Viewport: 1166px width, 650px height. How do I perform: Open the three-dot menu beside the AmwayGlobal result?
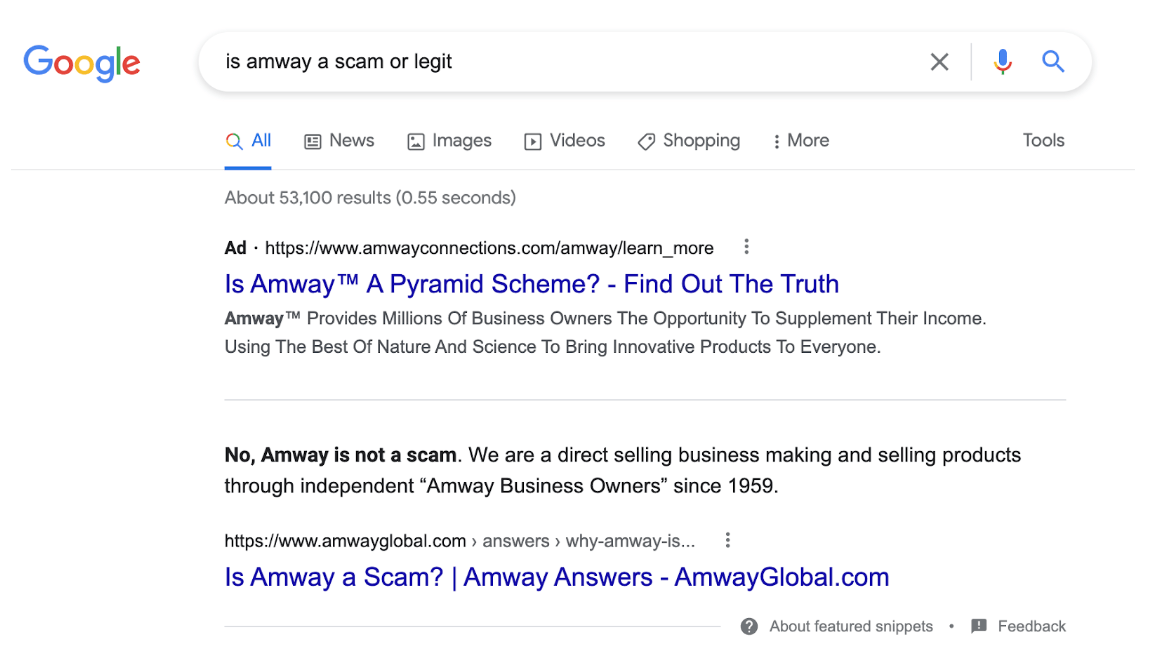tap(727, 539)
